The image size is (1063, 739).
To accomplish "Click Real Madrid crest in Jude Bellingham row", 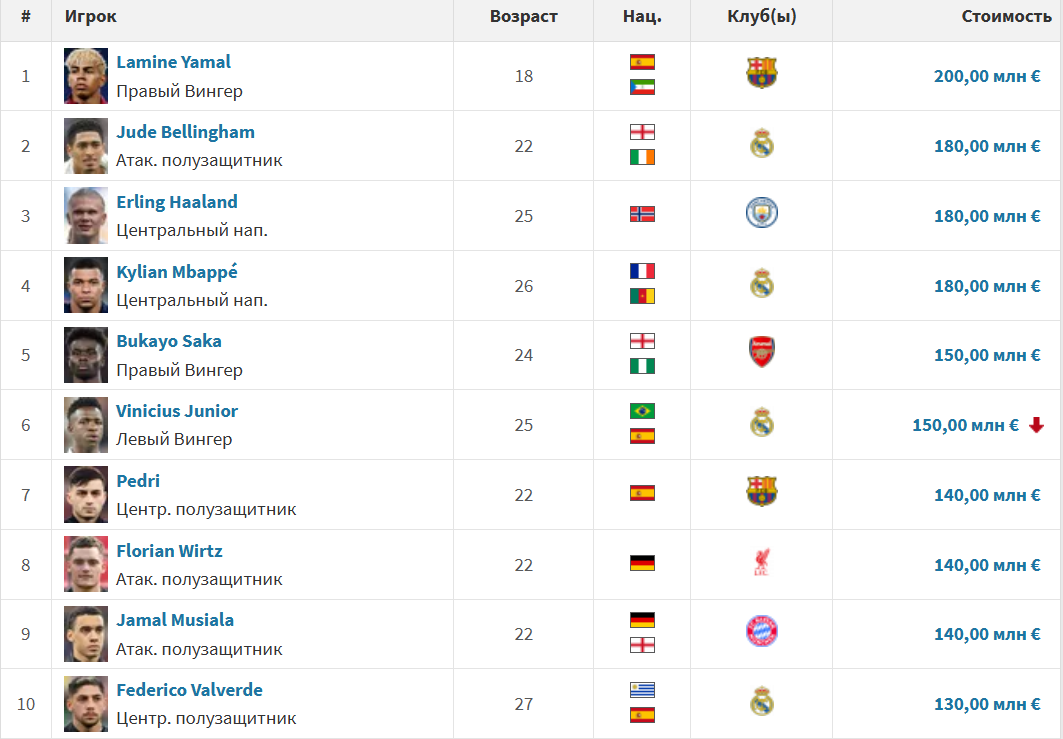I will click(761, 144).
